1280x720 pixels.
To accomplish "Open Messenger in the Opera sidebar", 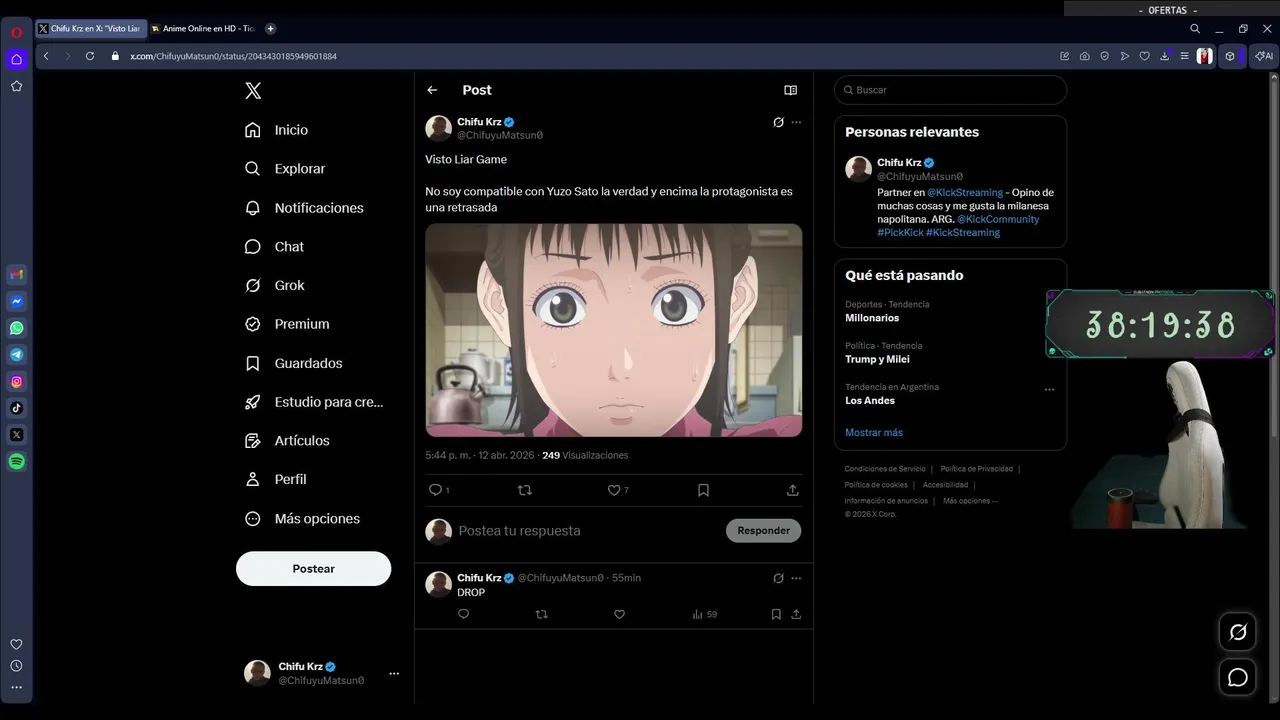I will pyautogui.click(x=17, y=301).
